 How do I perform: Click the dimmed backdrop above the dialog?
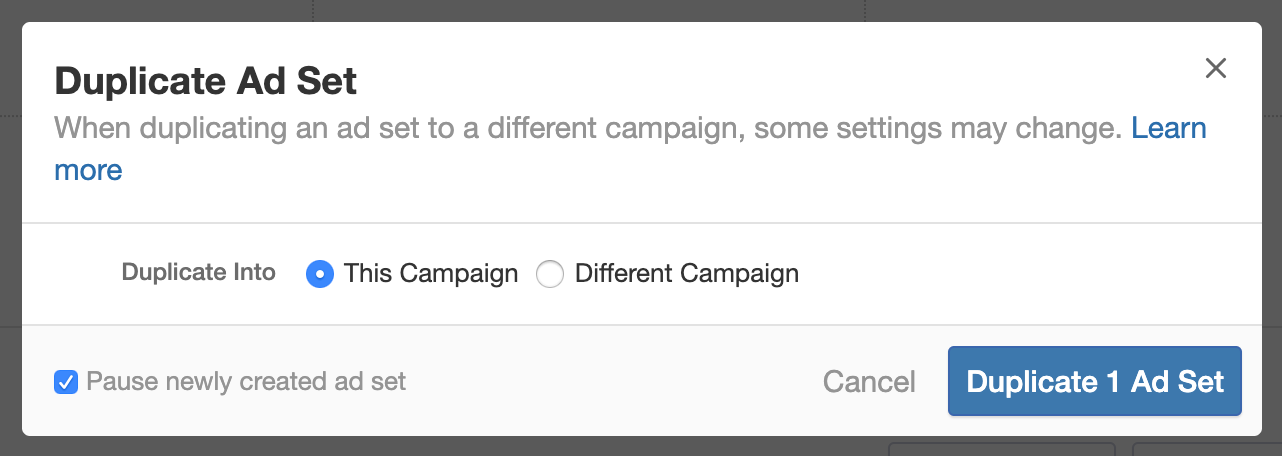pos(640,10)
